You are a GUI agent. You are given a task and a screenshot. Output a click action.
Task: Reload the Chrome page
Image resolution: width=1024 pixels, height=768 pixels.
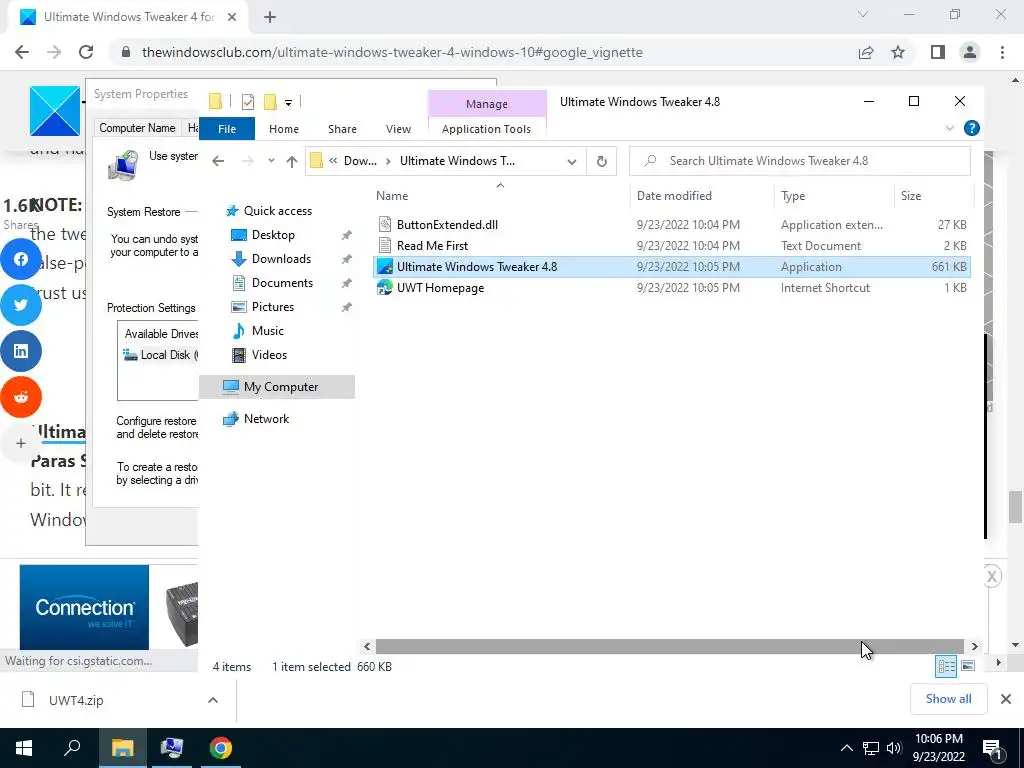click(86, 52)
